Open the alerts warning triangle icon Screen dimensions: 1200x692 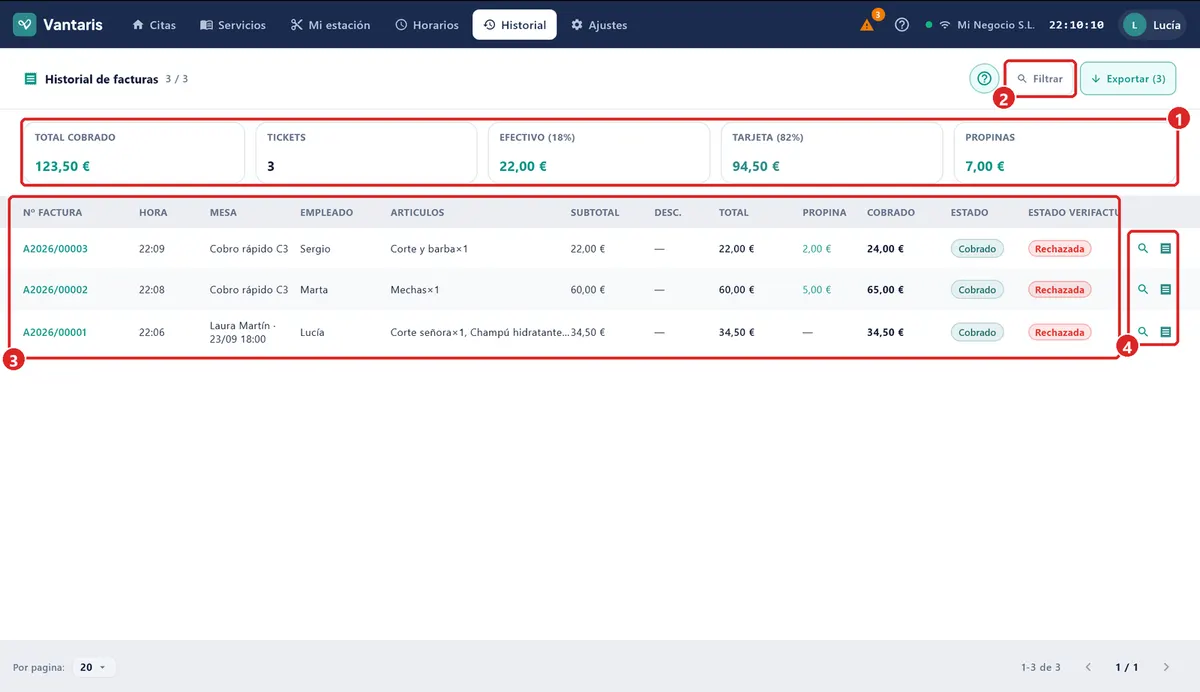click(x=868, y=25)
